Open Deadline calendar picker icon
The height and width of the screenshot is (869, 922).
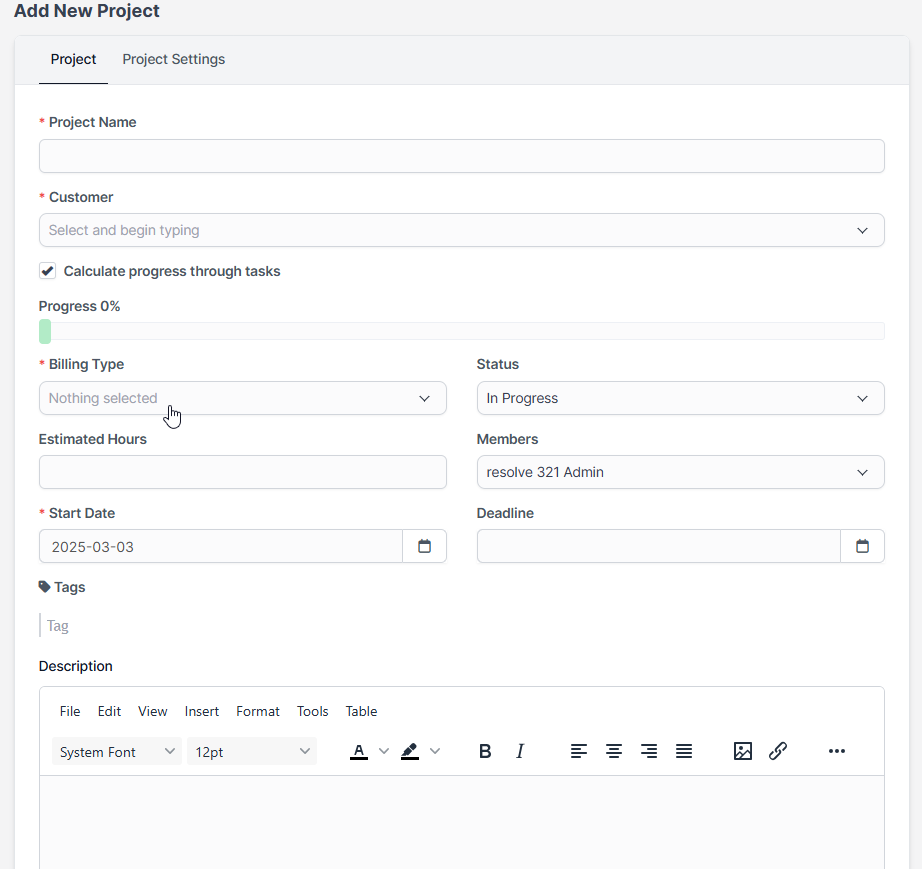[862, 546]
